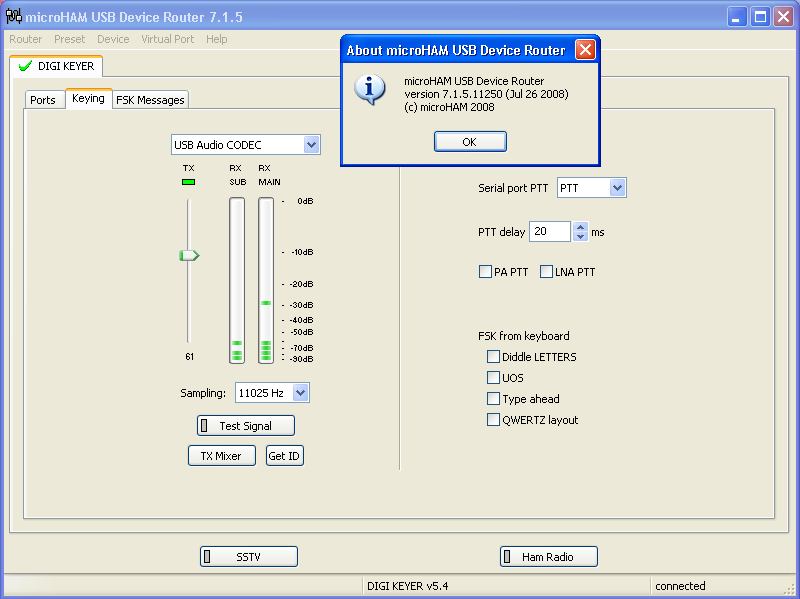Click the TX level value 61
This screenshot has width=800, height=599.
pyautogui.click(x=189, y=357)
